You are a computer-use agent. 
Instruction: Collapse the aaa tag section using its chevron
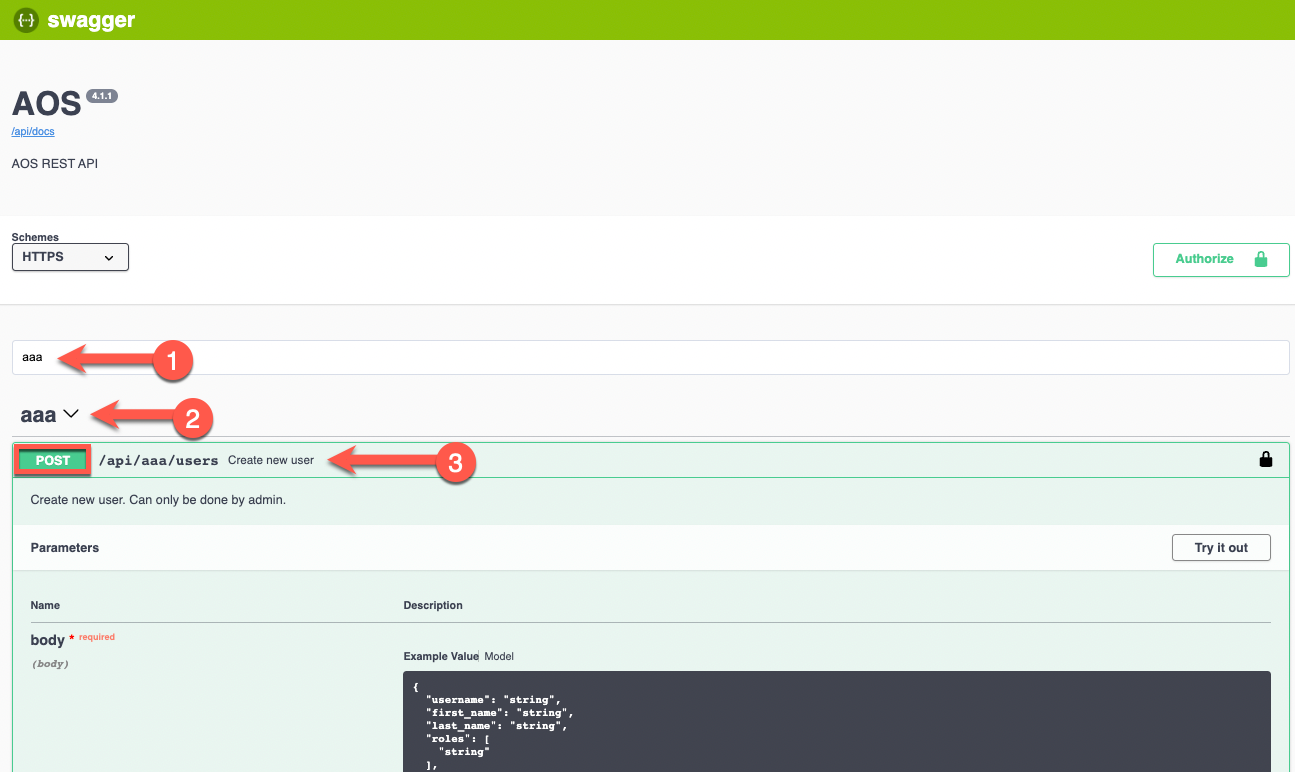[x=70, y=412]
